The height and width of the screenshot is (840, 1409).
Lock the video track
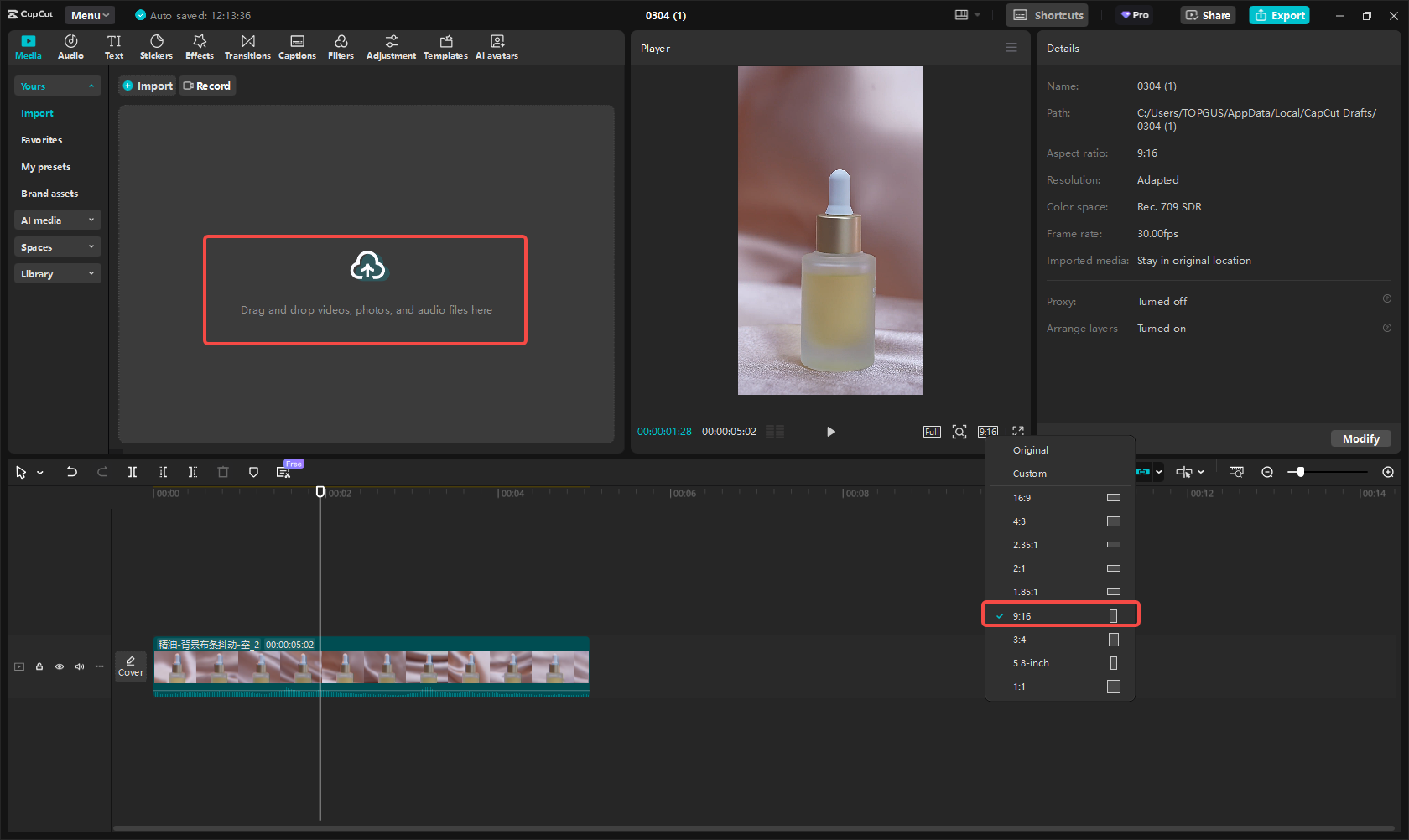(x=39, y=666)
